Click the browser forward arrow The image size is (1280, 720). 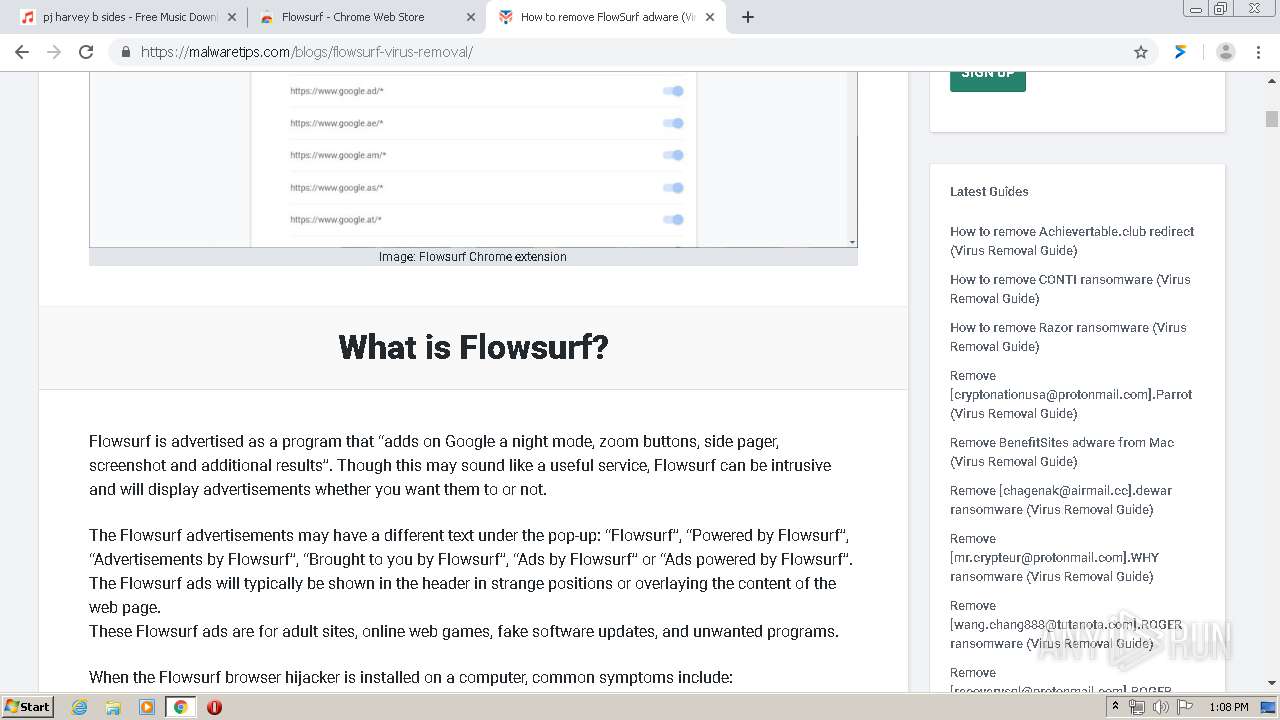pyautogui.click(x=54, y=52)
